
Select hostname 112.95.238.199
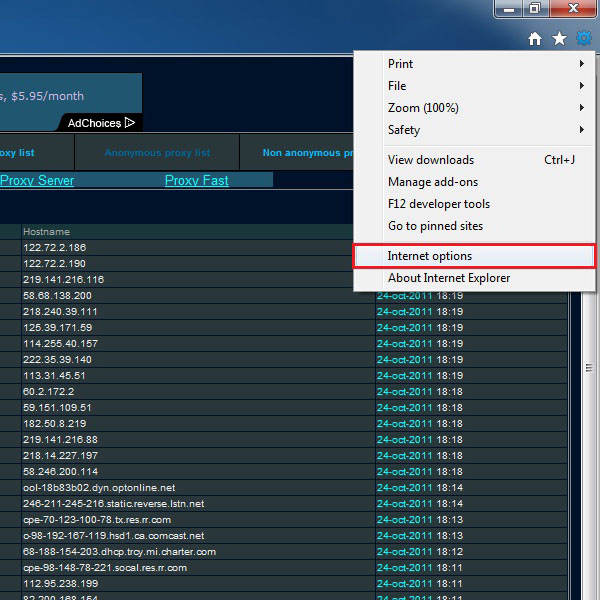click(60, 584)
